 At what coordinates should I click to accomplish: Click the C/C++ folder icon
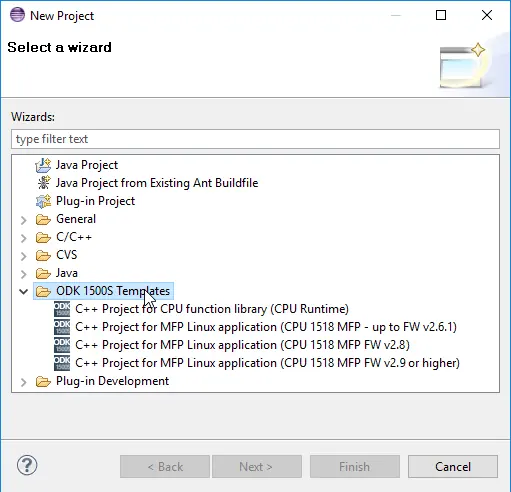click(x=43, y=237)
